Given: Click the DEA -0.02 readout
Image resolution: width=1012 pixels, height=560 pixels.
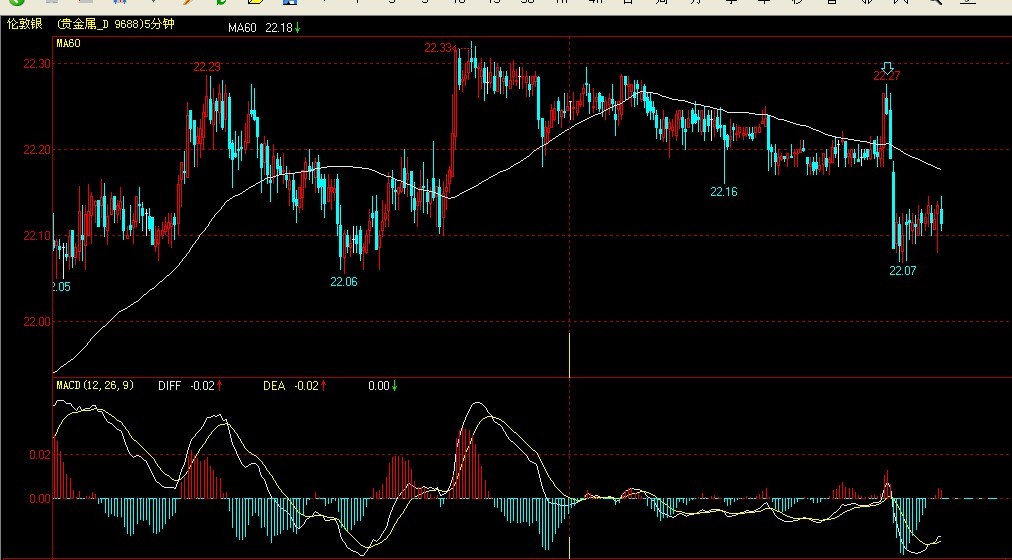Looking at the screenshot, I should coord(295,386).
